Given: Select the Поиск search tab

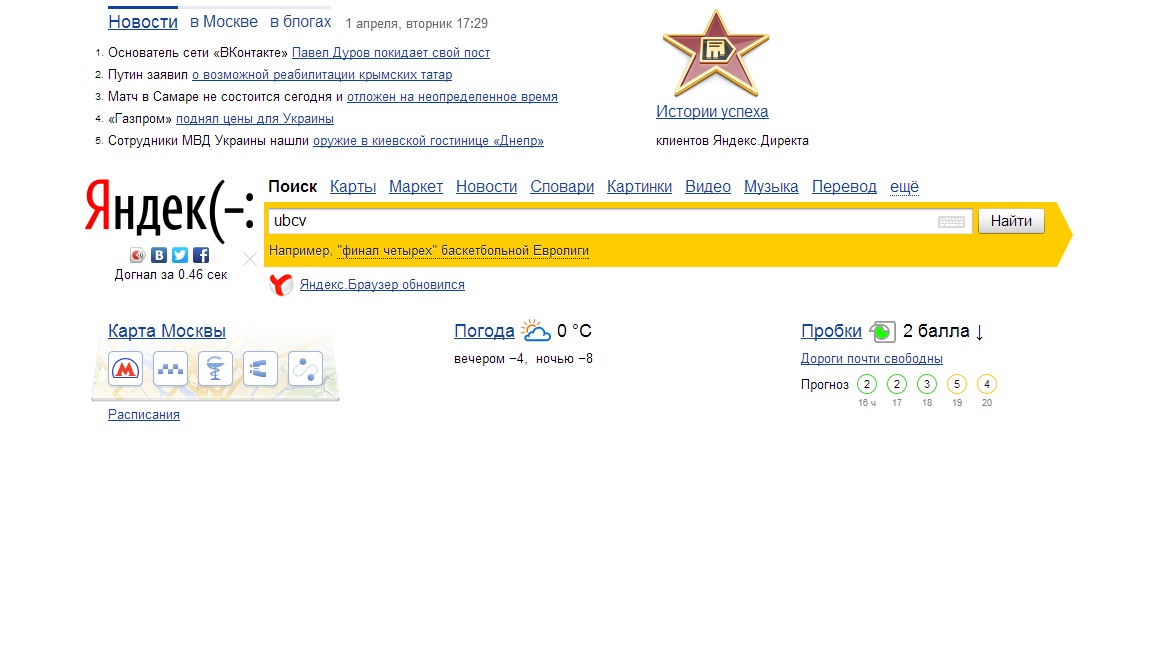Looking at the screenshot, I should coord(292,187).
